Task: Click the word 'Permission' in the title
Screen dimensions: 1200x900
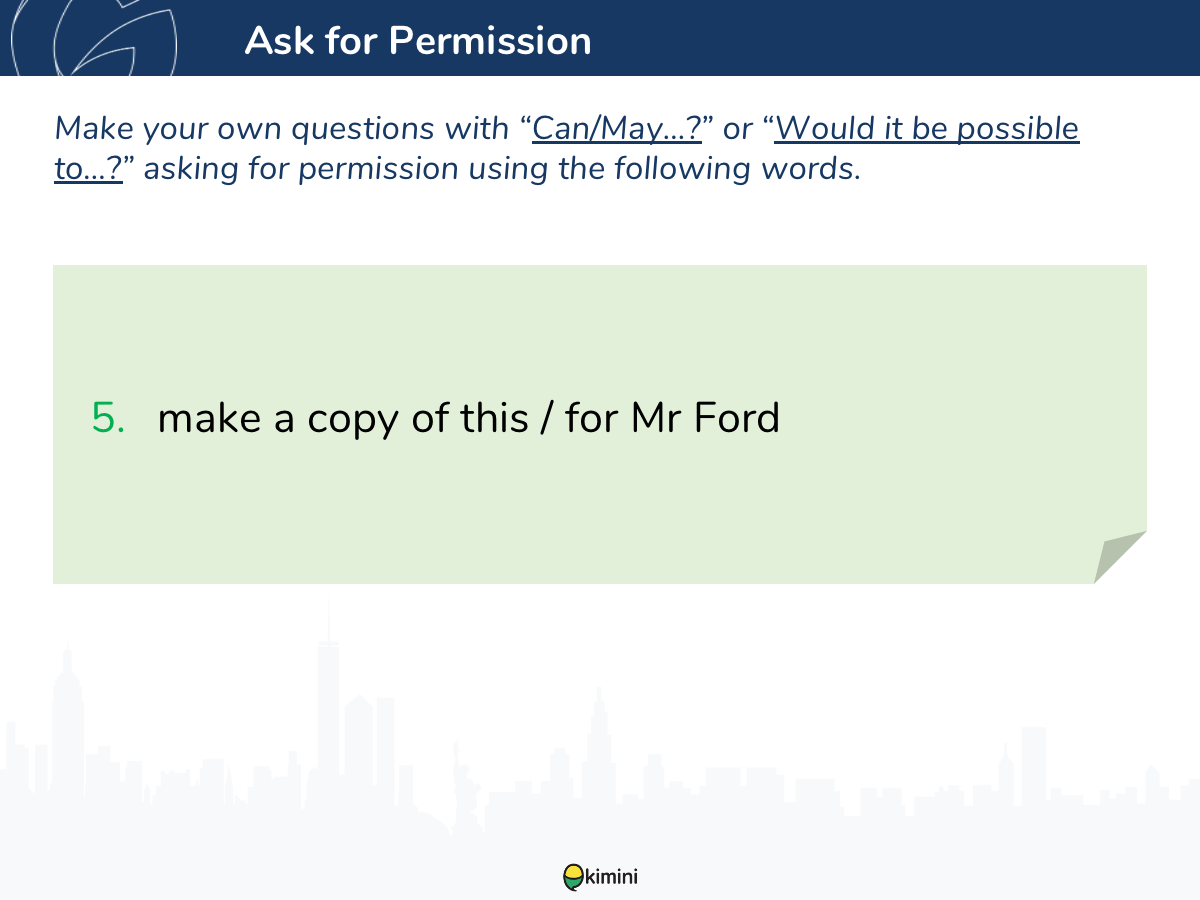Action: point(490,40)
